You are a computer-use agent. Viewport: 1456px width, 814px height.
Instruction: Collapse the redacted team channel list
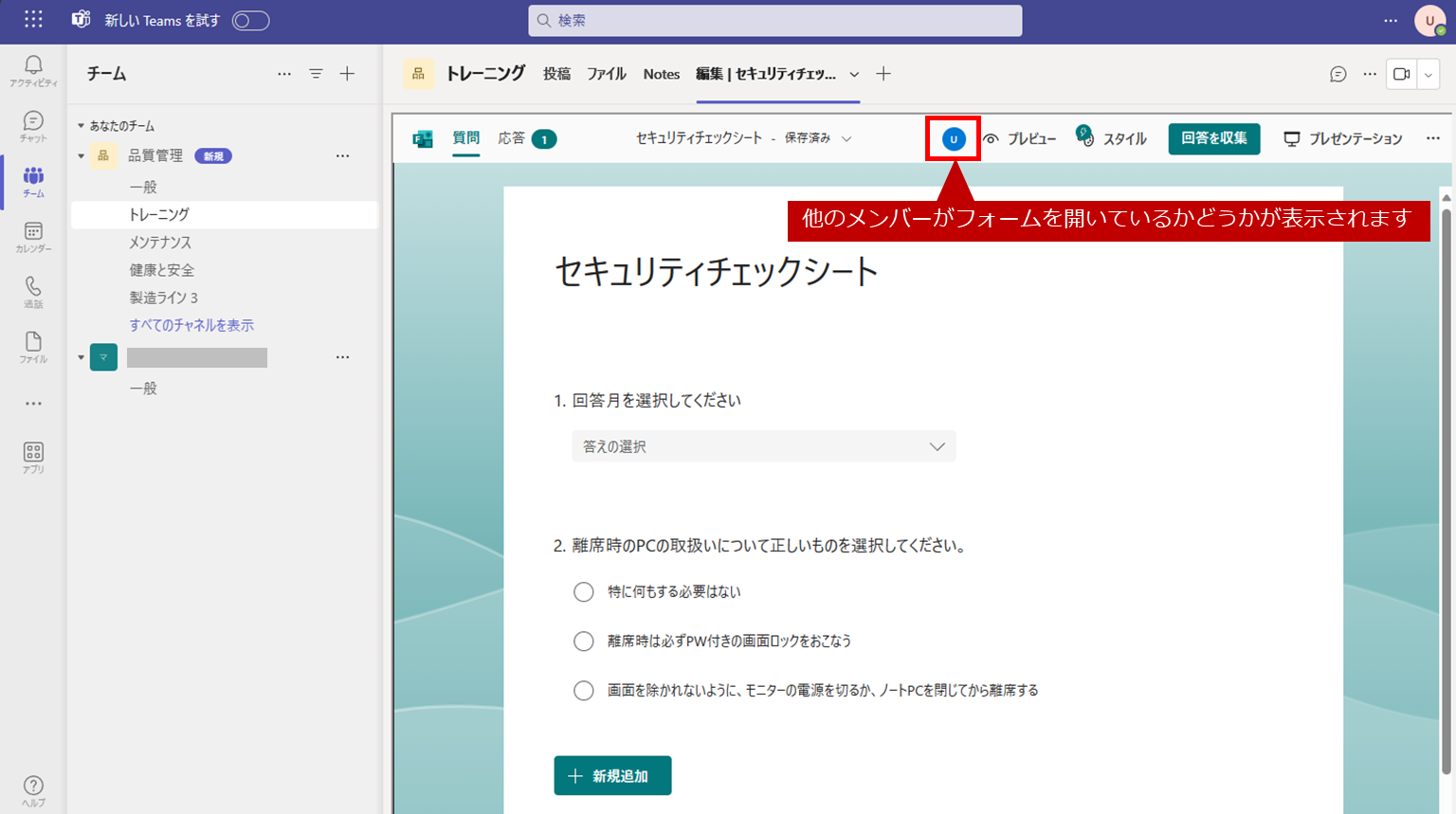click(82, 357)
